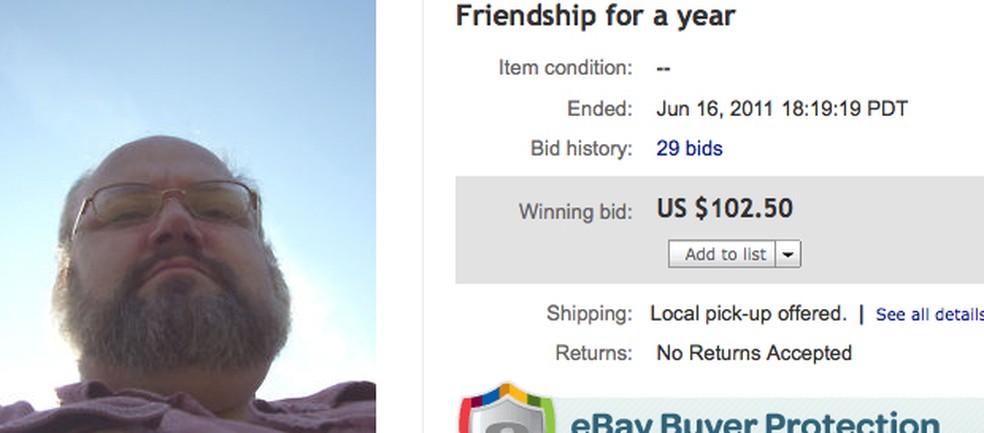Image resolution: width=984 pixels, height=433 pixels.
Task: Click the item condition dashes value
Action: (x=663, y=68)
